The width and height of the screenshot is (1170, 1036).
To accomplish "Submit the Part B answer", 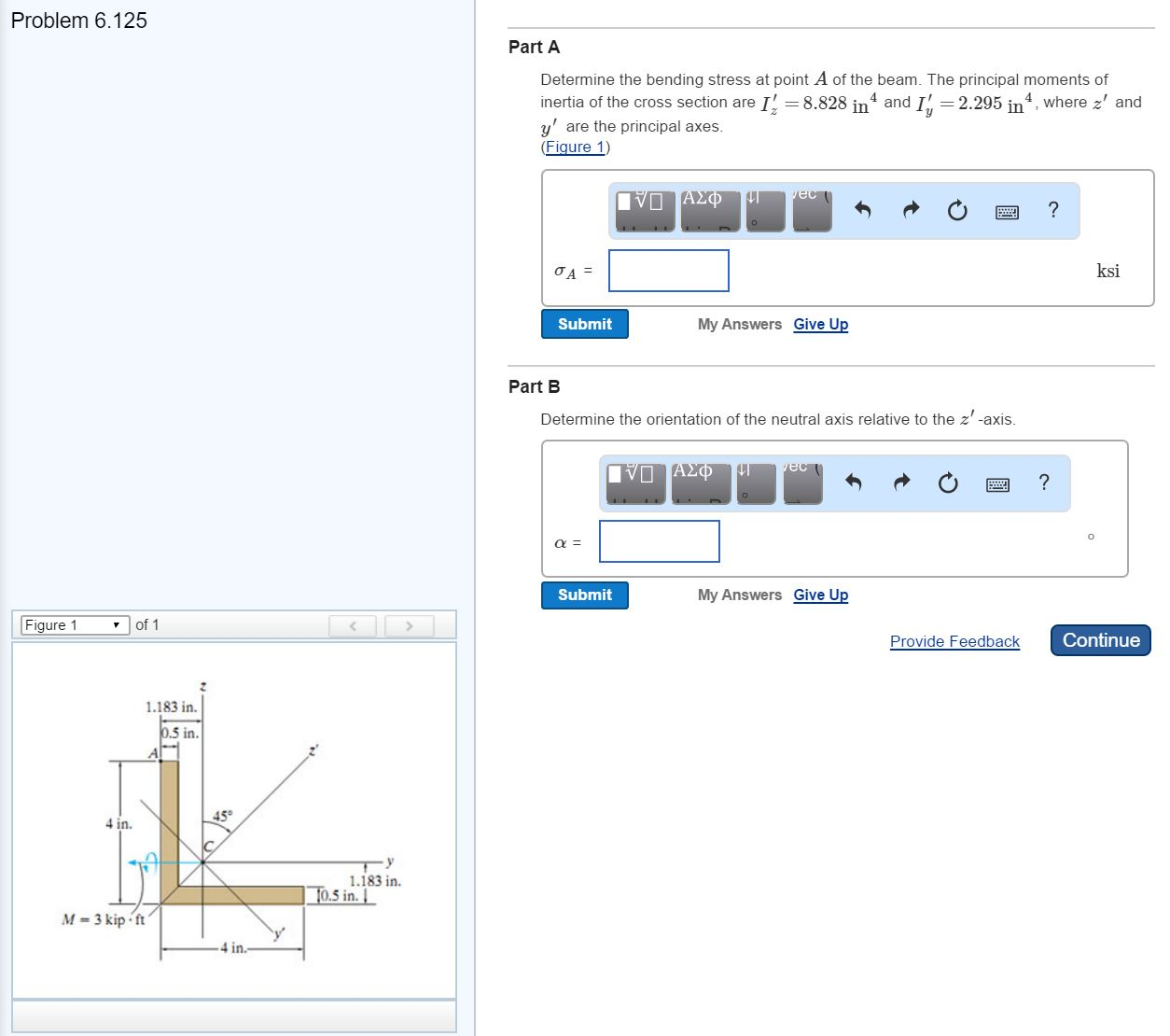I will (585, 595).
